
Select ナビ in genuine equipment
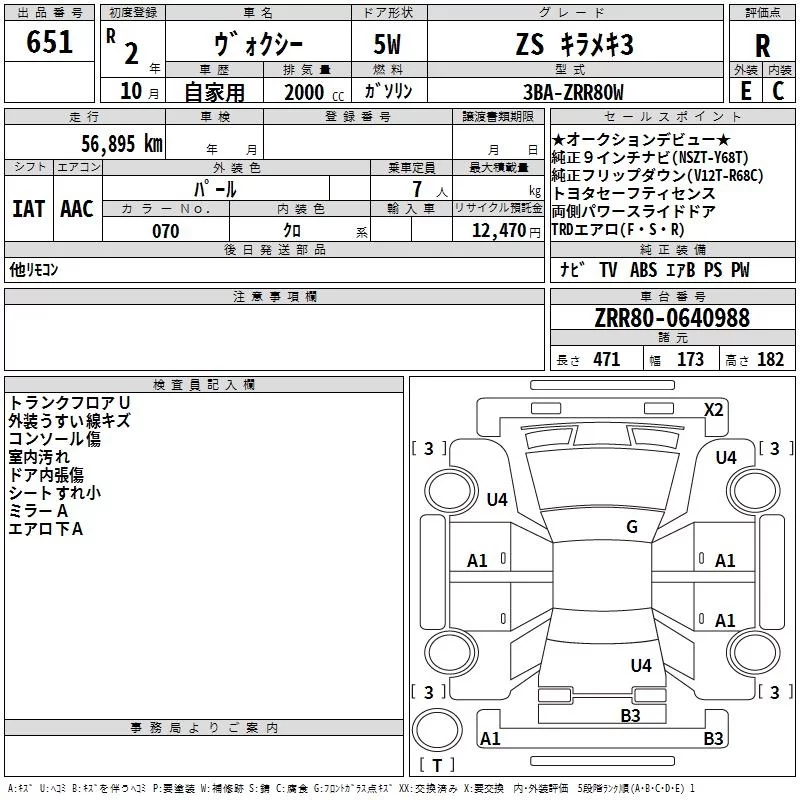click(x=572, y=269)
